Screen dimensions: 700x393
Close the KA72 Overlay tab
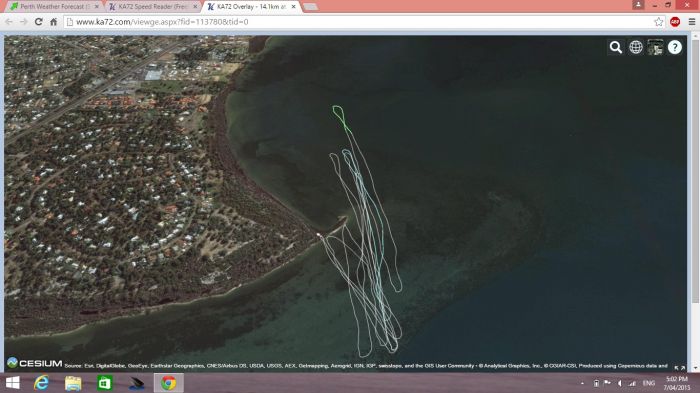point(293,7)
